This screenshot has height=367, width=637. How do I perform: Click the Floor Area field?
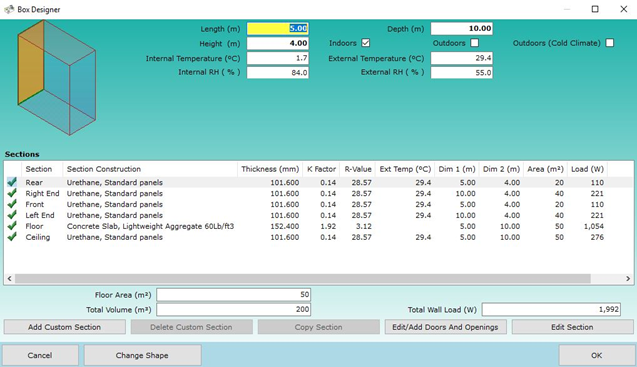(234, 295)
